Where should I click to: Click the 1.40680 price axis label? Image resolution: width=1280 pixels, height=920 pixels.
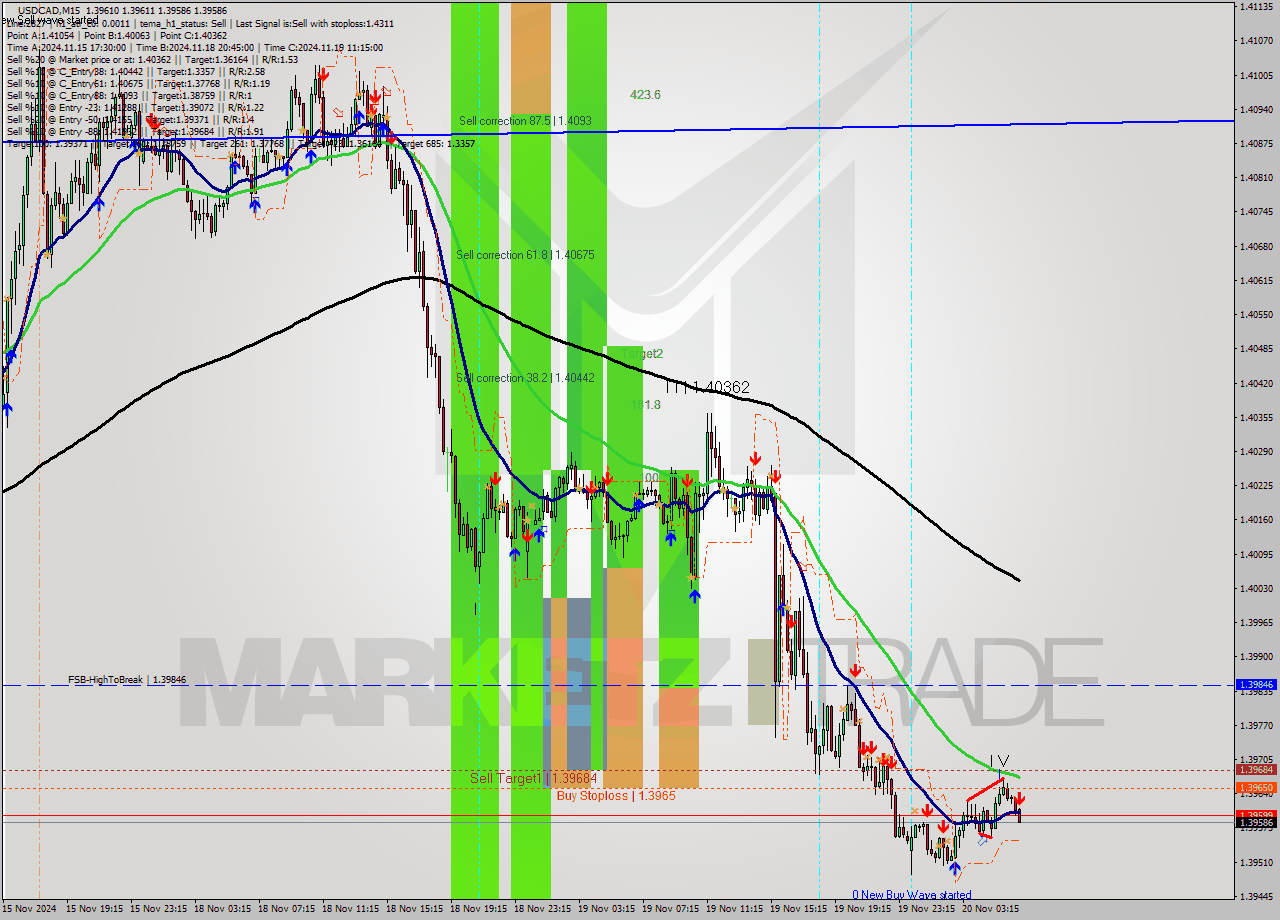point(1255,246)
